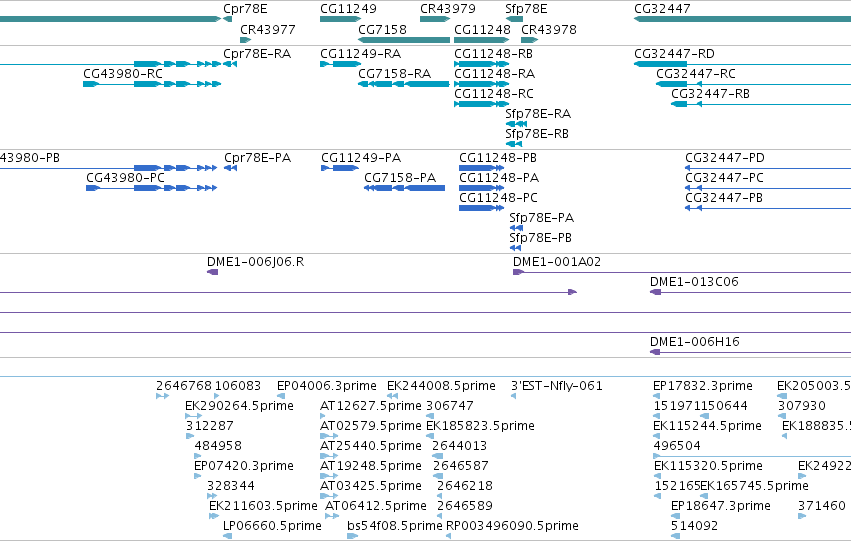Open EST EK211603.5prime
The width and height of the screenshot is (851, 541).
pyautogui.click(x=263, y=506)
